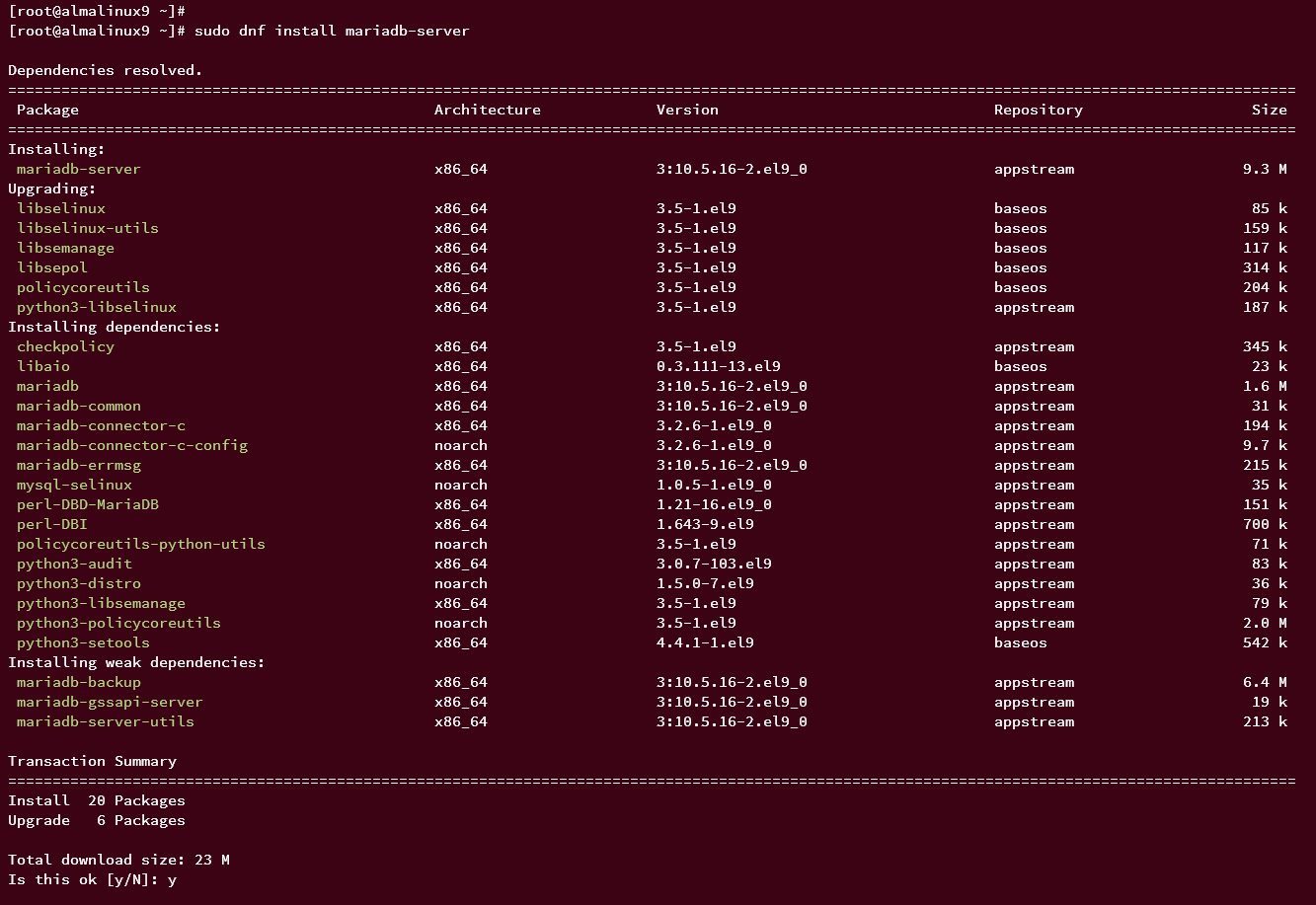This screenshot has height=905, width=1316.
Task: Click the 9.3 M size value
Action: tap(1265, 169)
